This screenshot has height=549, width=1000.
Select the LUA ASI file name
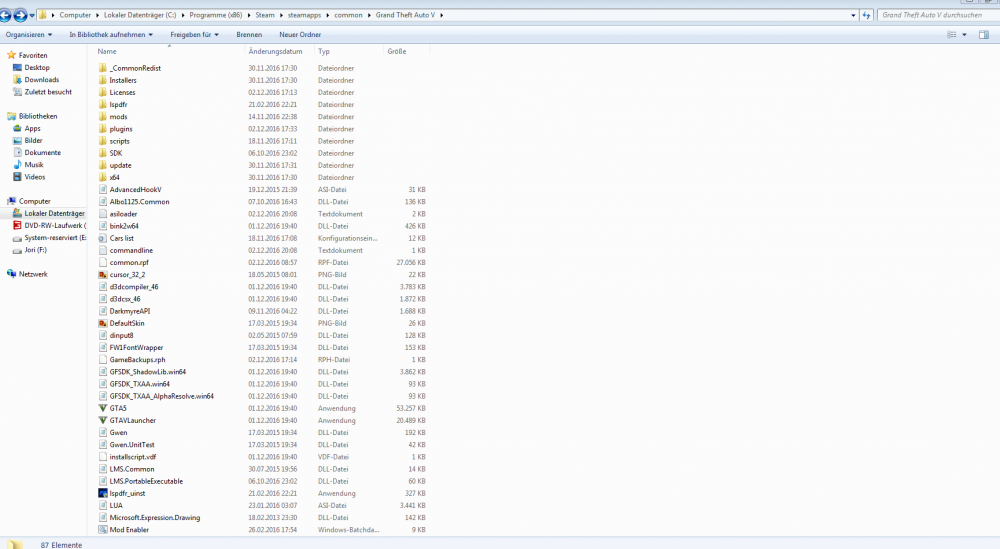pyautogui.click(x=116, y=506)
